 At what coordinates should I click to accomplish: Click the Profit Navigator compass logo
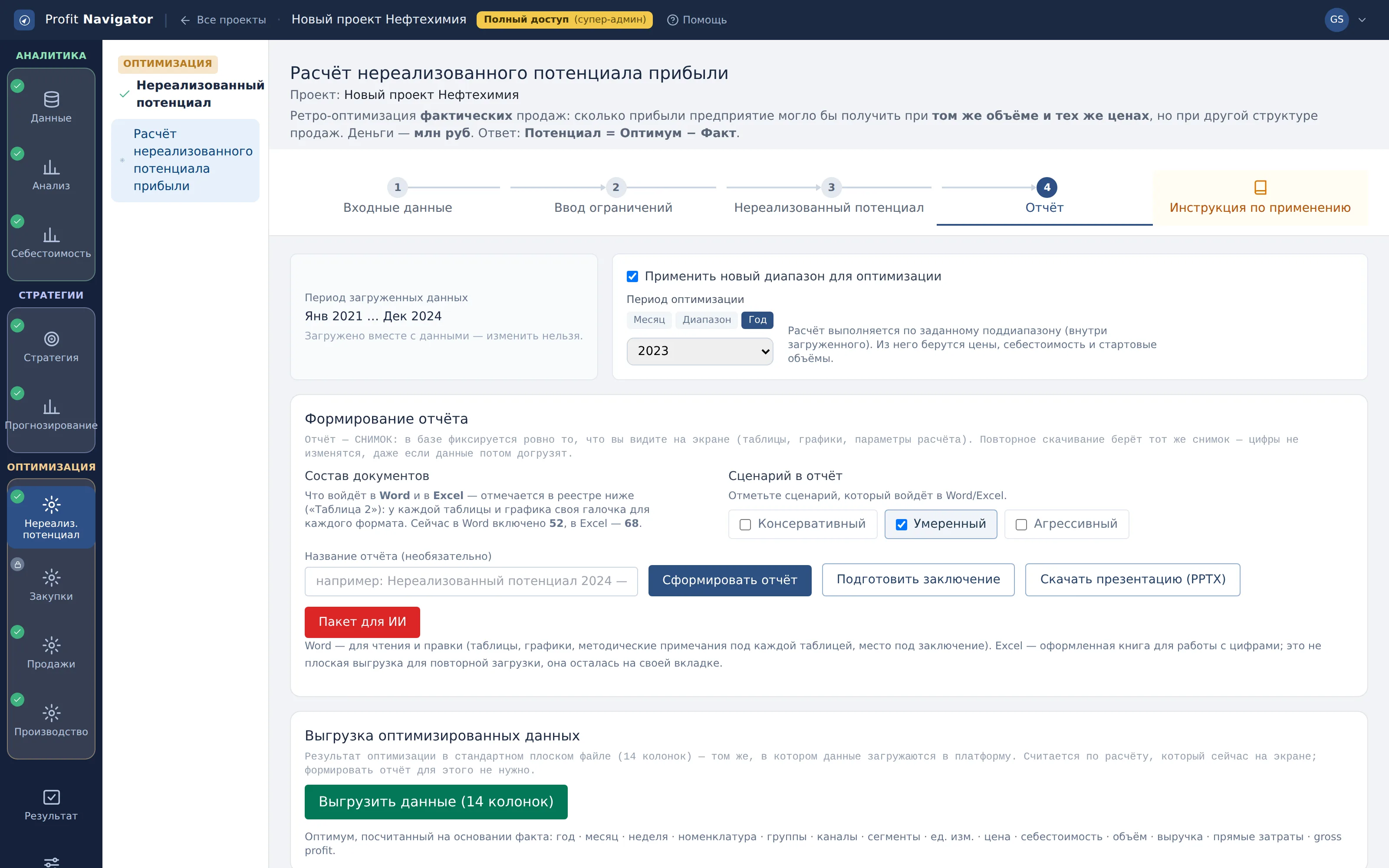24,20
